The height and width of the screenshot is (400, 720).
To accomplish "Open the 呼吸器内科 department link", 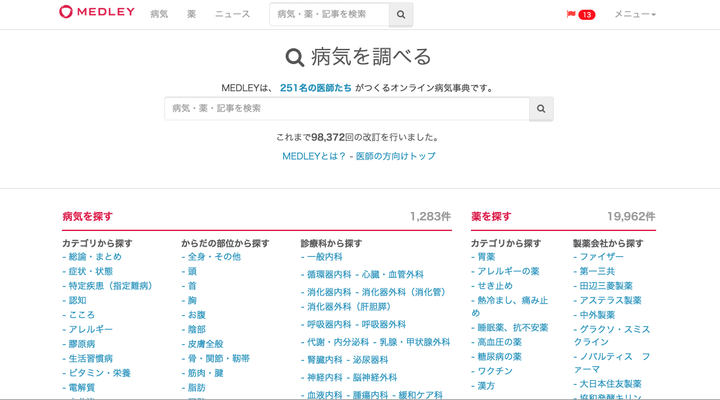I will tap(329, 325).
